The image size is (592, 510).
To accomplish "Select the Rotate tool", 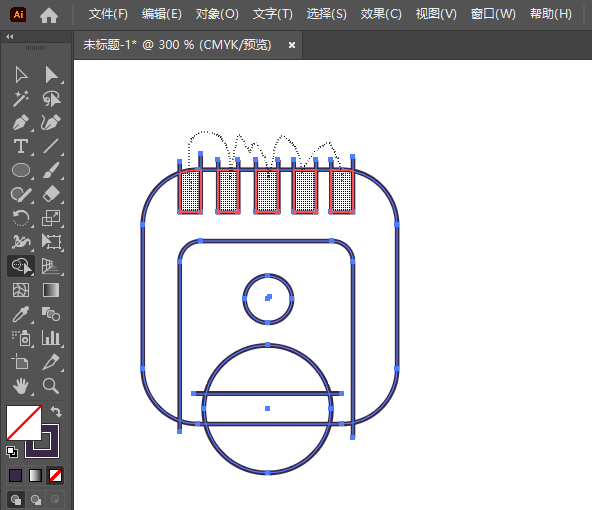I will pyautogui.click(x=21, y=218).
